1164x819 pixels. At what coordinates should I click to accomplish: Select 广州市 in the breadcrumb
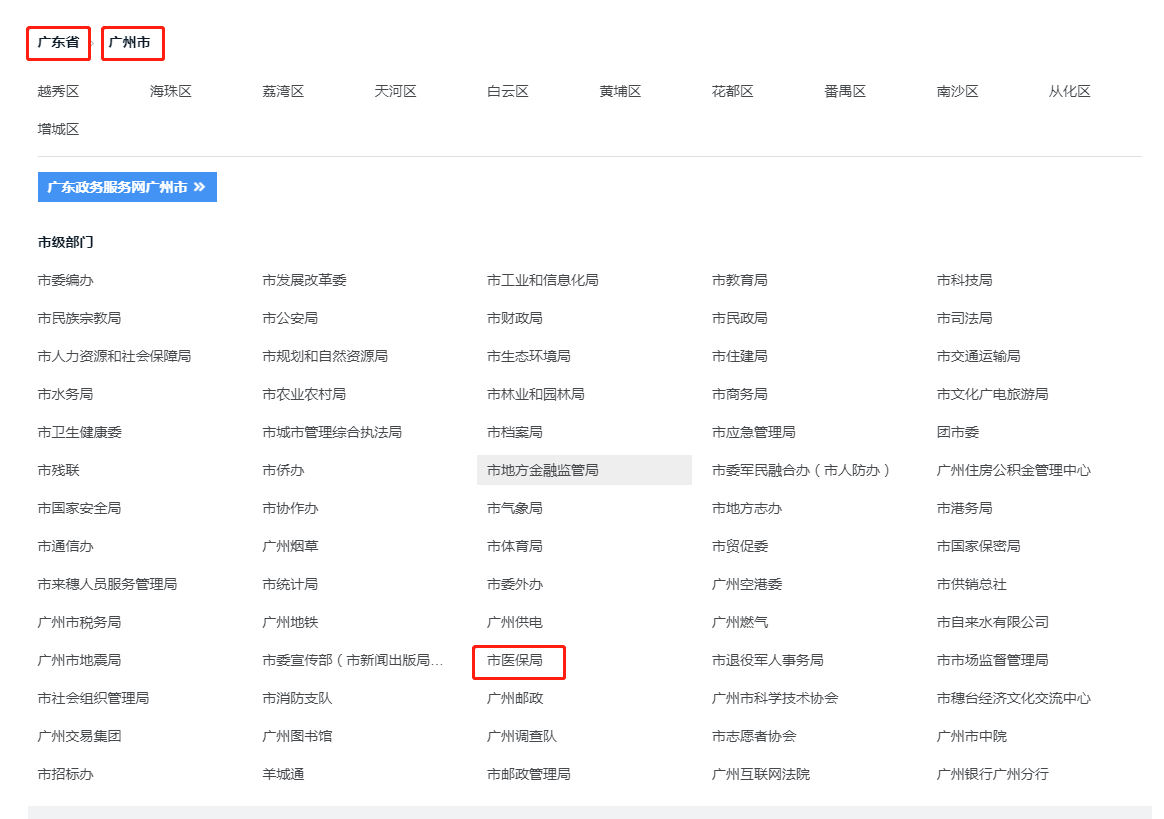tap(131, 43)
